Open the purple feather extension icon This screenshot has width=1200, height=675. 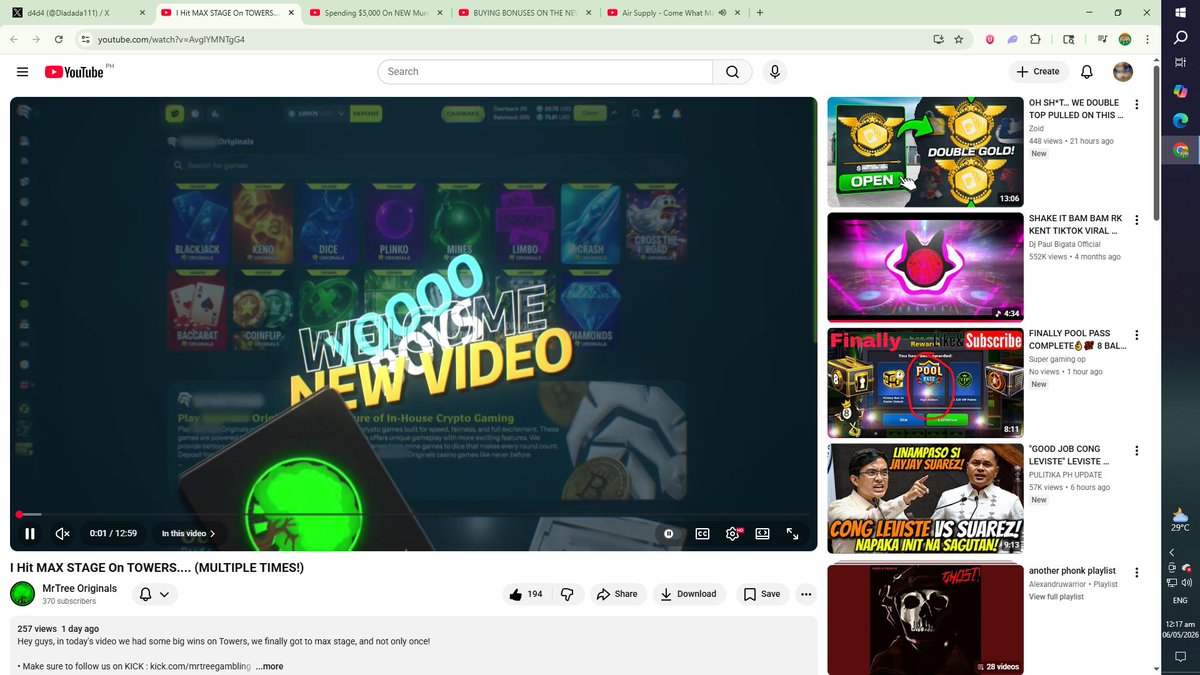1012,39
